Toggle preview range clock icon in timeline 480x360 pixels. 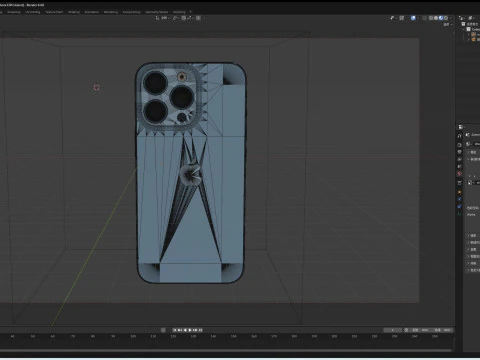tap(406, 330)
